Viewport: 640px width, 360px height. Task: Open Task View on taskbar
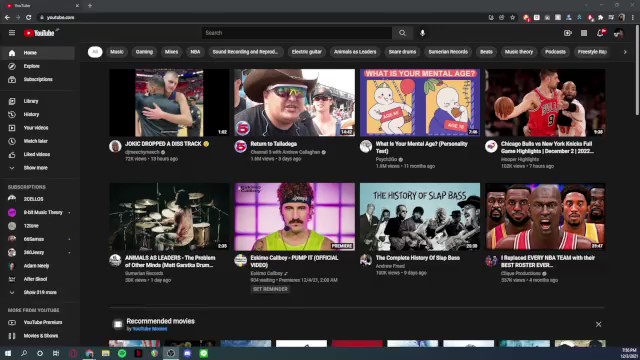point(56,353)
